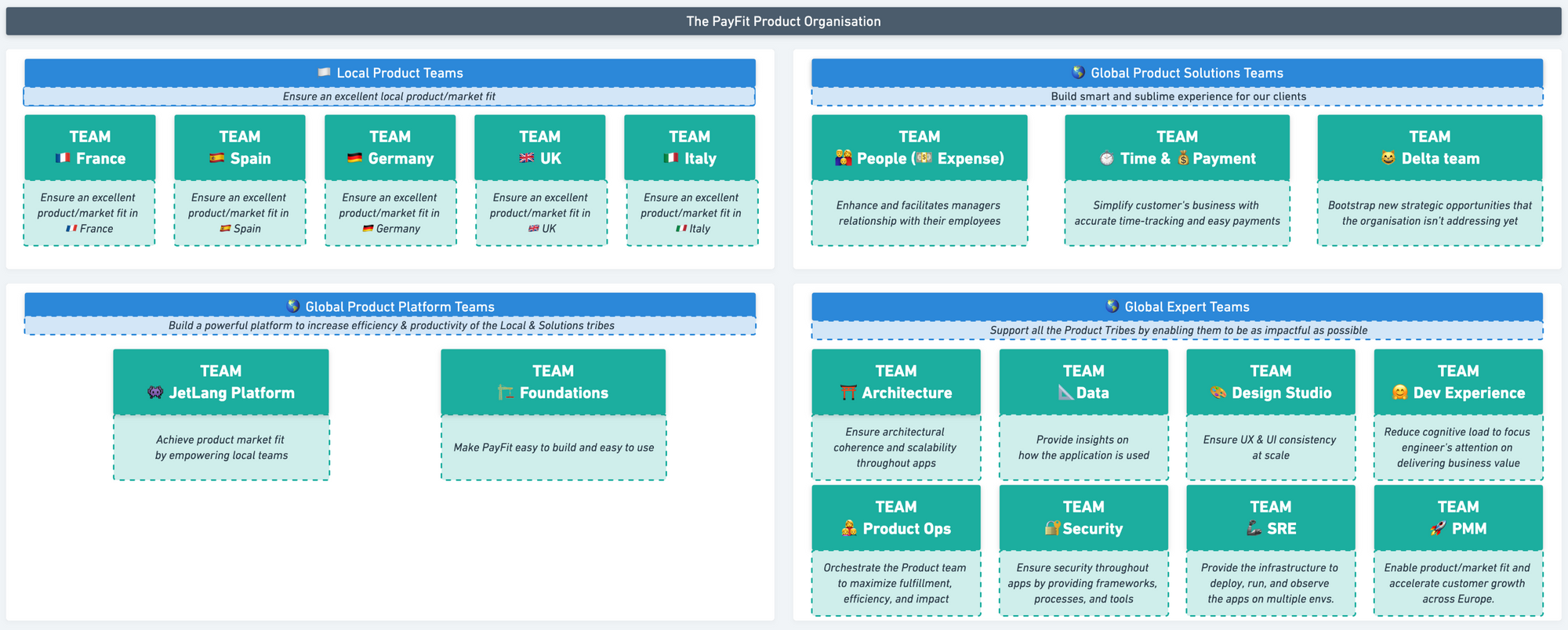Click the "Design Studio" team name

click(1281, 393)
